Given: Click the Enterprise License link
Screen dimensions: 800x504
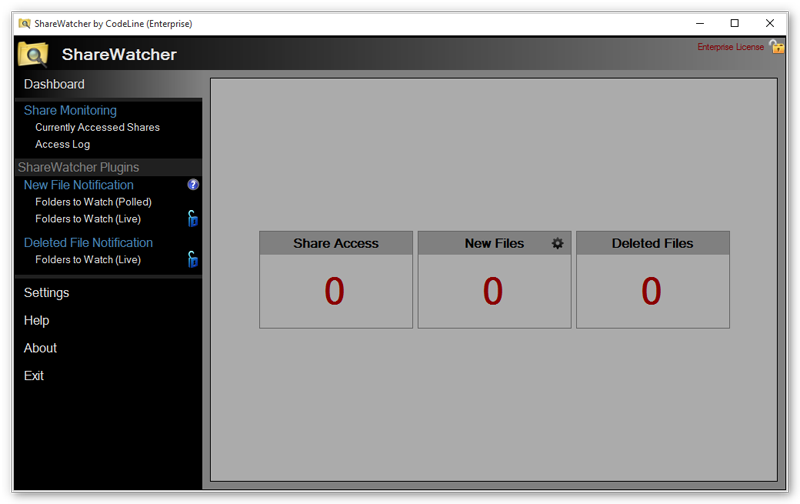Looking at the screenshot, I should [x=730, y=47].
